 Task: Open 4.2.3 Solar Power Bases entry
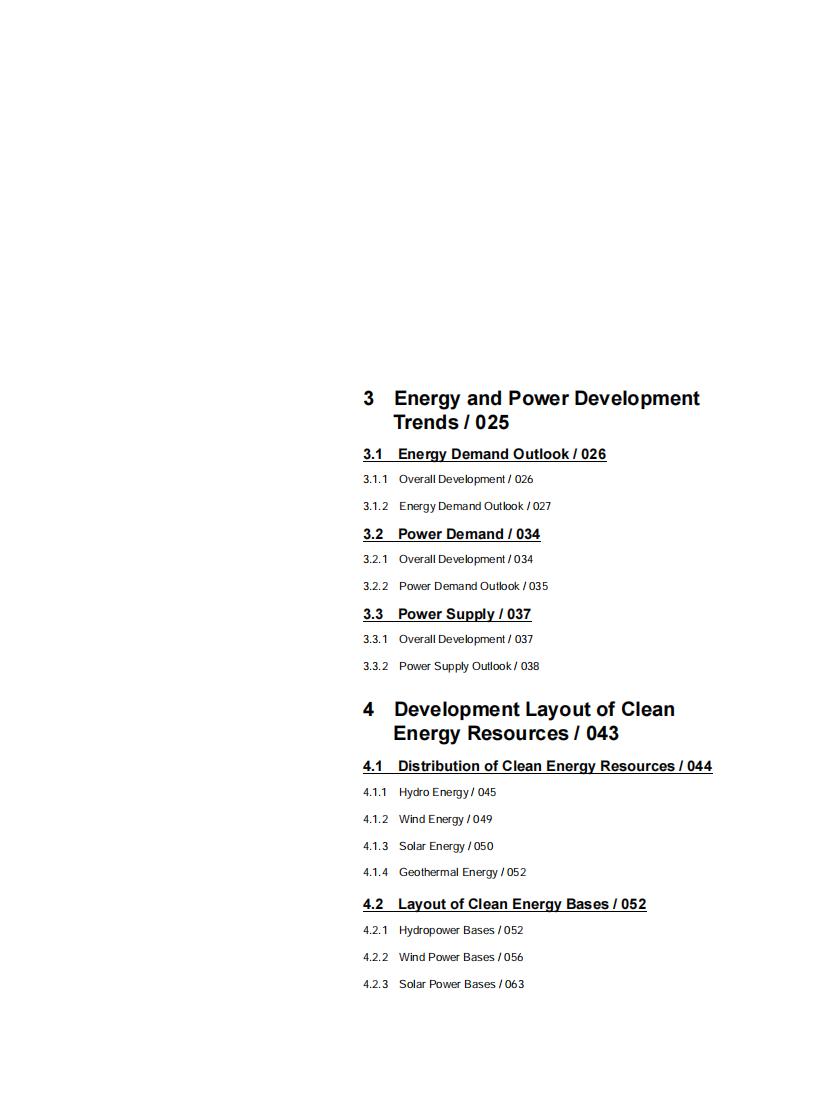443,984
